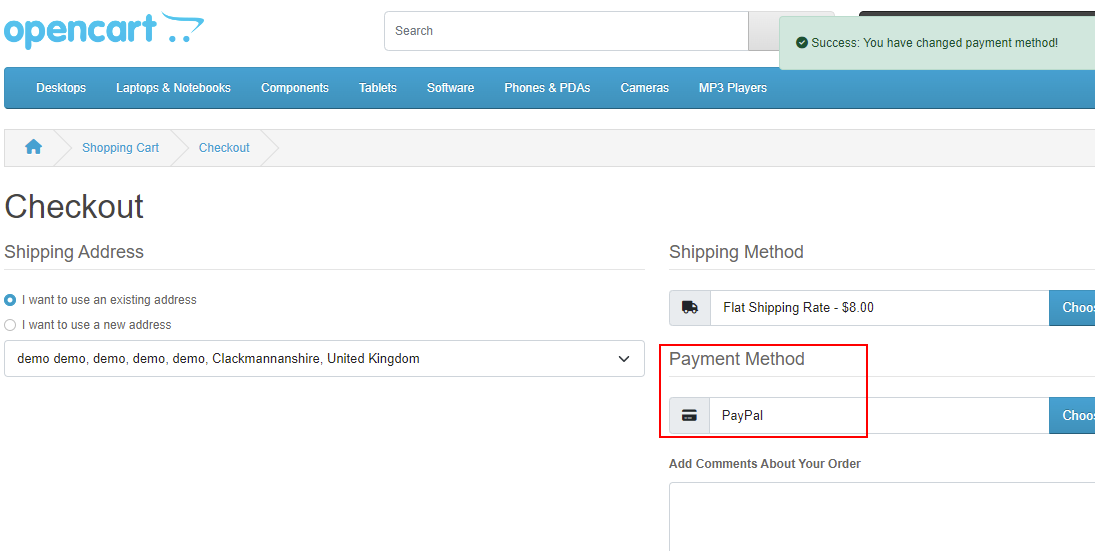The height and width of the screenshot is (551, 1095).
Task: Click the Checkout page heading
Action: click(74, 207)
